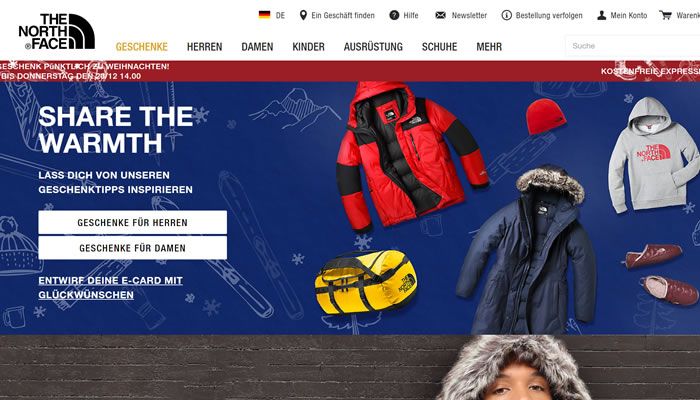Screen dimensions: 700x400
Task: Click into the Suche search field
Action: pos(633,46)
